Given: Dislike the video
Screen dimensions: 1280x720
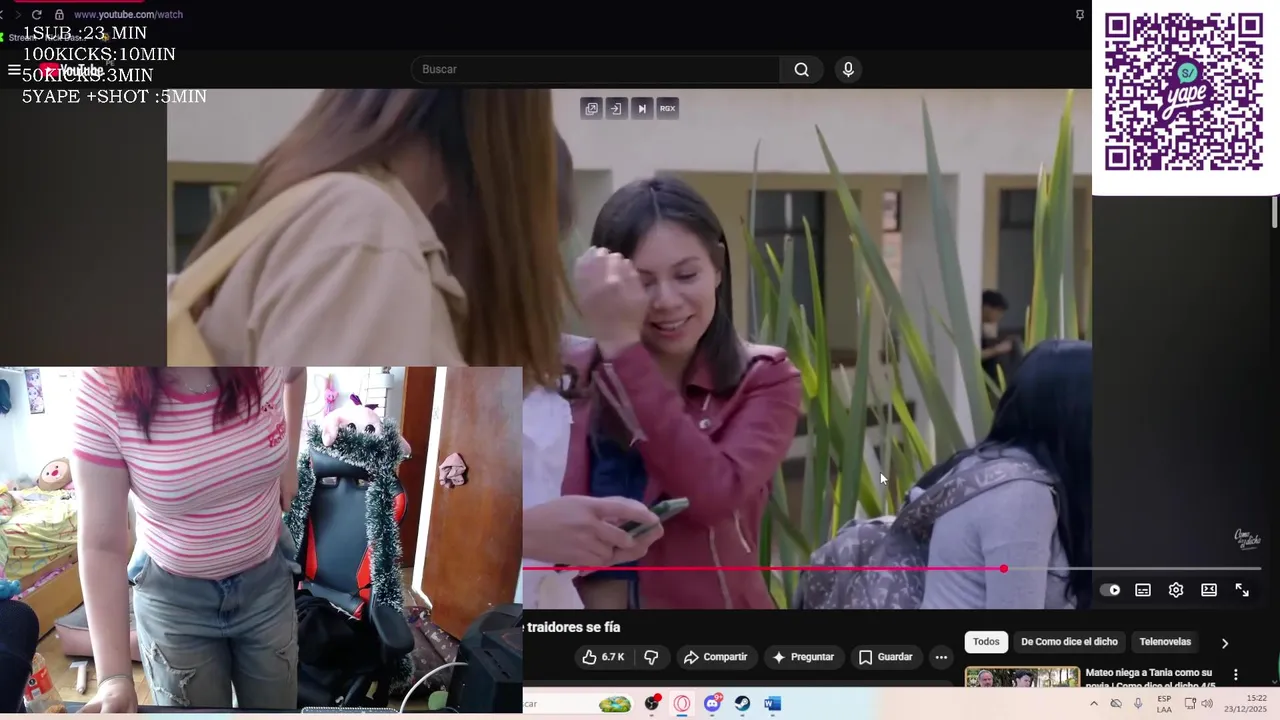Looking at the screenshot, I should [x=651, y=657].
